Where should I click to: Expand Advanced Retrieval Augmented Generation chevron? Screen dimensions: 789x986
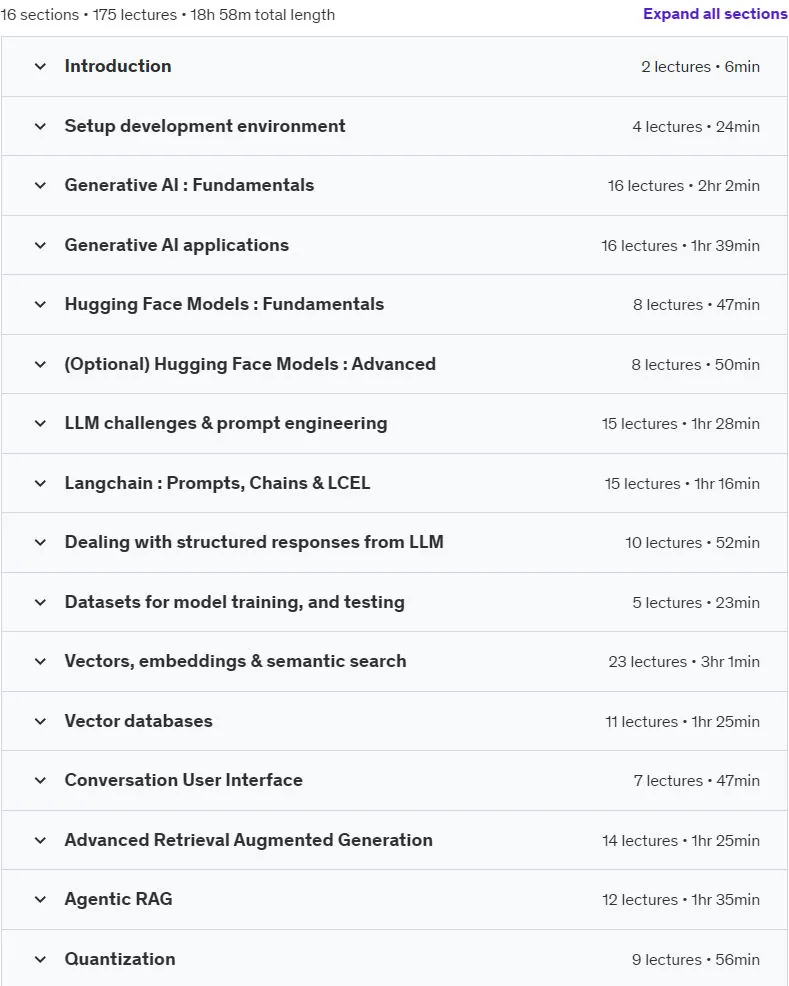coord(40,840)
